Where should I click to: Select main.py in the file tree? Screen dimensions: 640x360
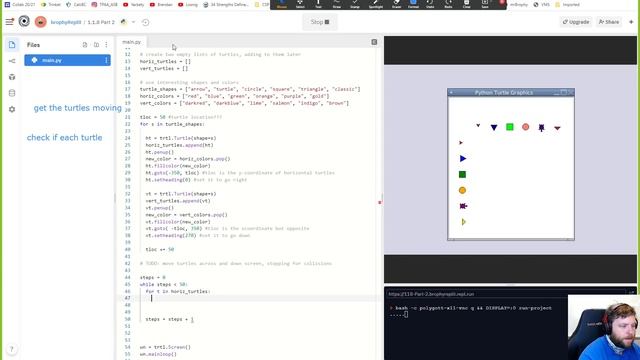pos(67,60)
